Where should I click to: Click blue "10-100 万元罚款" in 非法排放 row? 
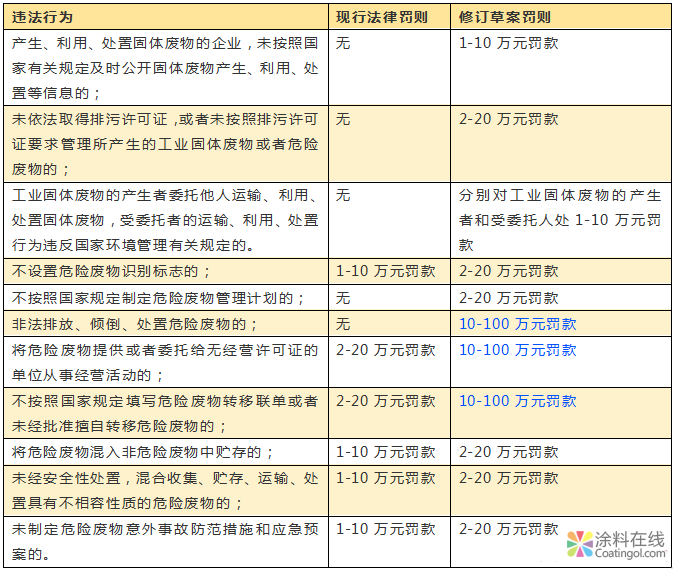(517, 324)
